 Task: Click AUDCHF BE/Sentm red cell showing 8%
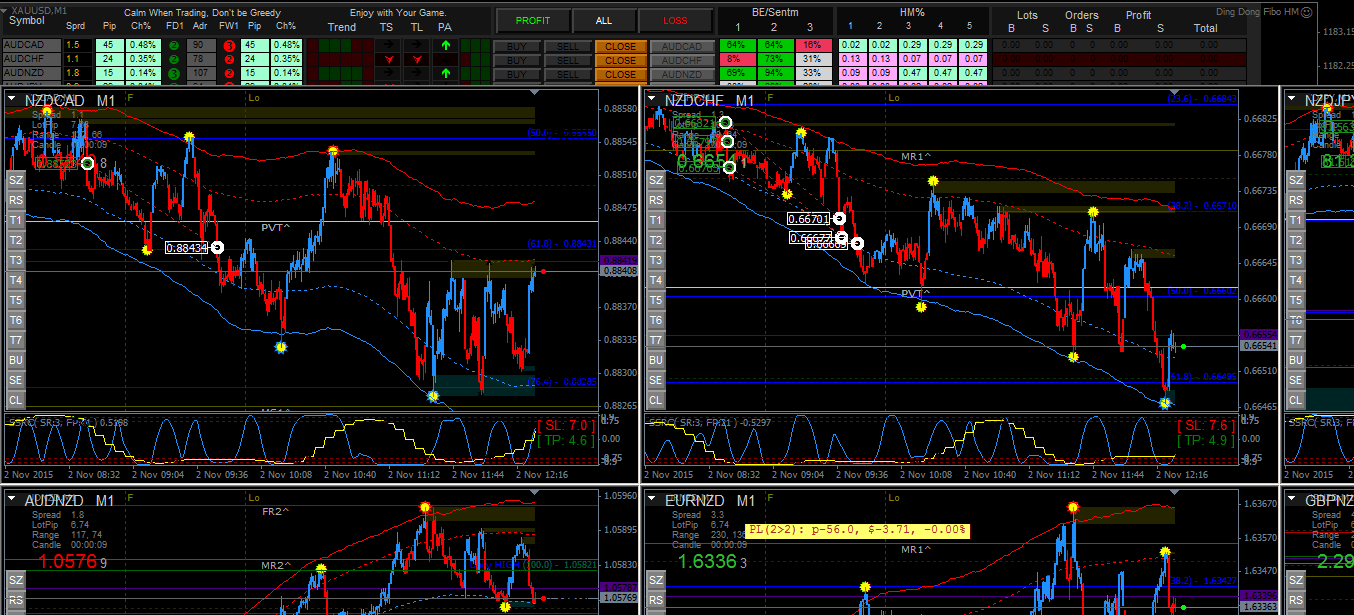coord(737,60)
